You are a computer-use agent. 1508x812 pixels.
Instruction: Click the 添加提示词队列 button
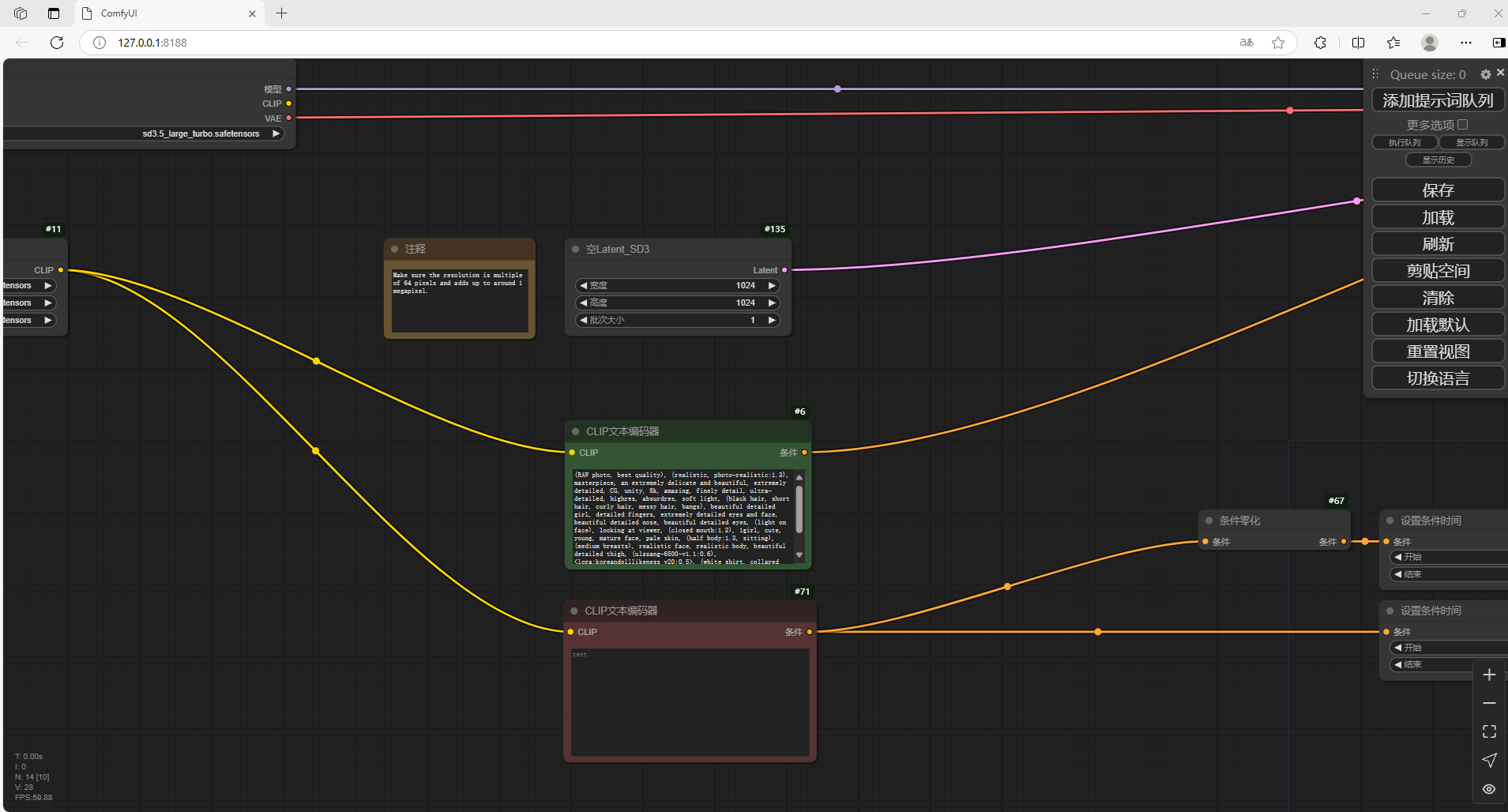[x=1438, y=100]
